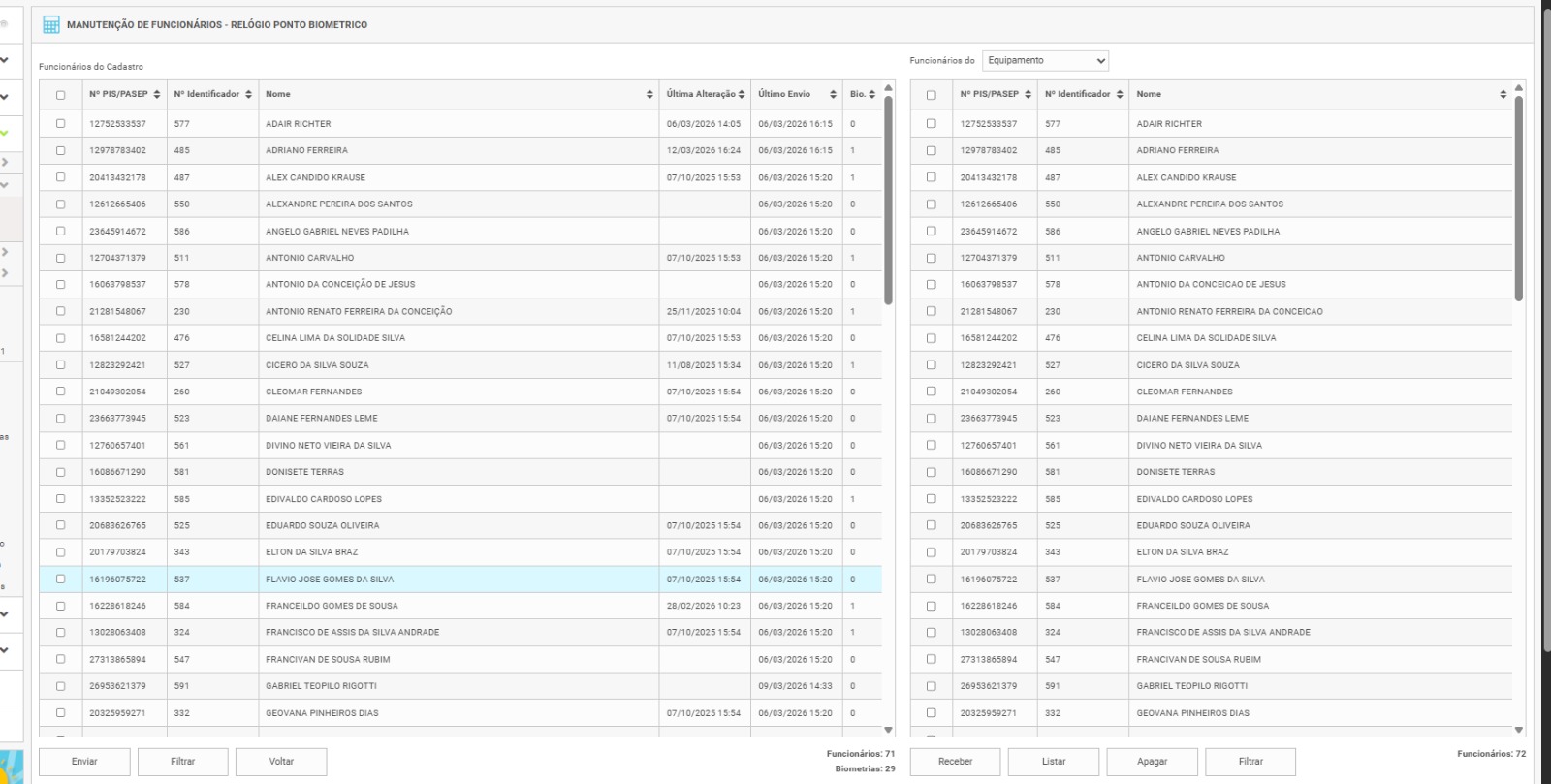Open the Equipamento dropdown
Image resolution: width=1551 pixels, height=784 pixels.
tap(1045, 61)
